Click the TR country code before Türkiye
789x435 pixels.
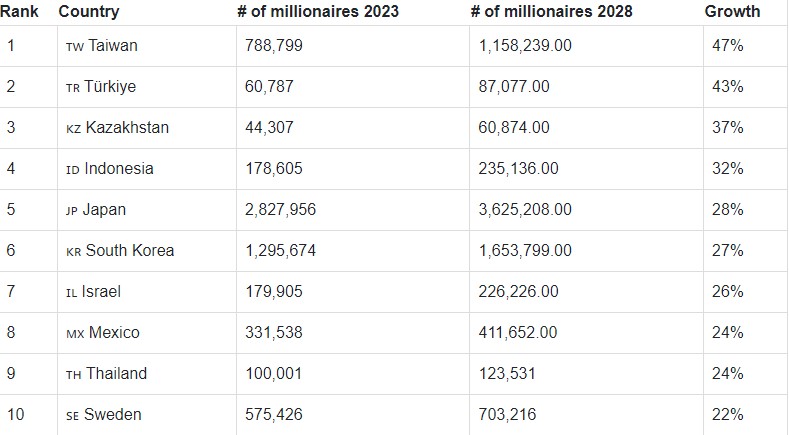point(73,88)
